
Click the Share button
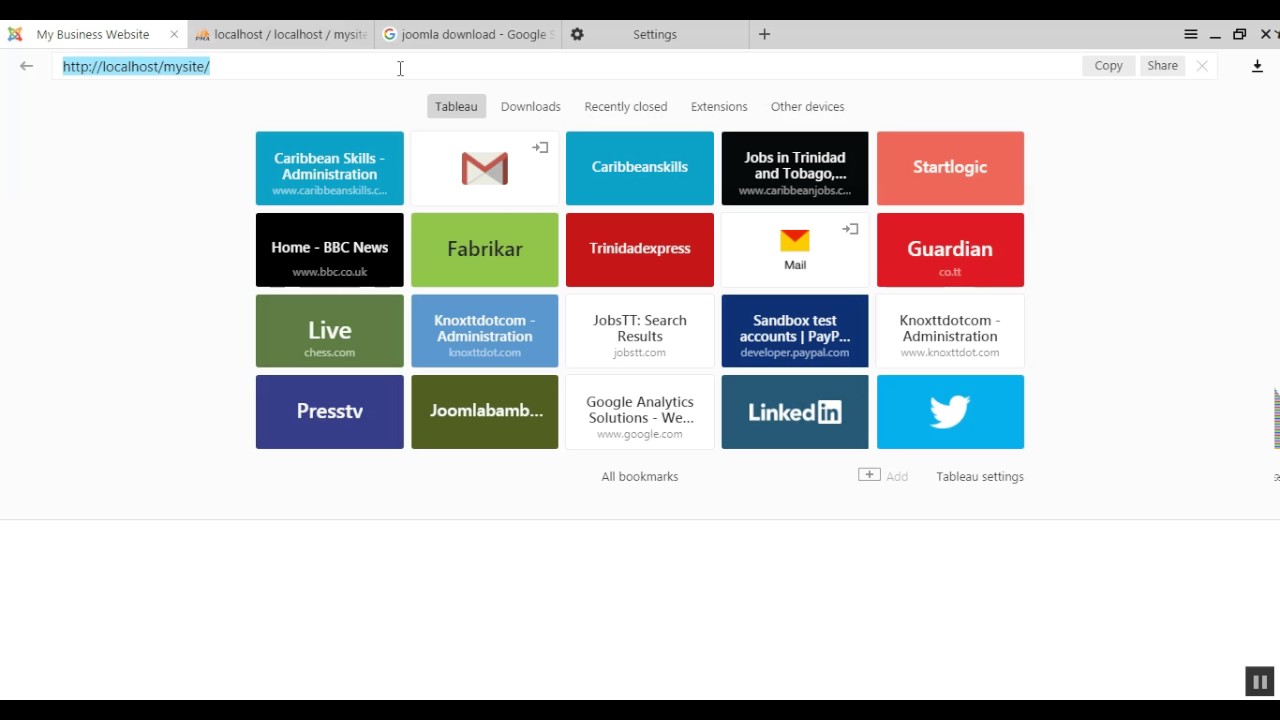click(x=1162, y=65)
